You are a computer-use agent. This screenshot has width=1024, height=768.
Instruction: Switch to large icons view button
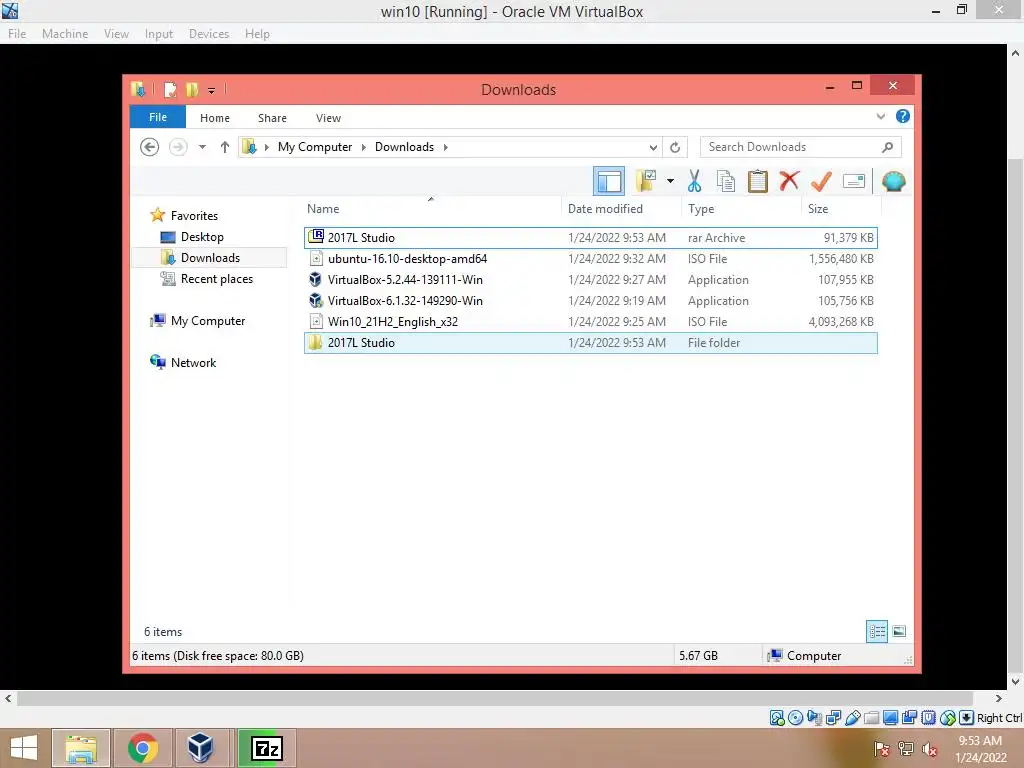[899, 632]
